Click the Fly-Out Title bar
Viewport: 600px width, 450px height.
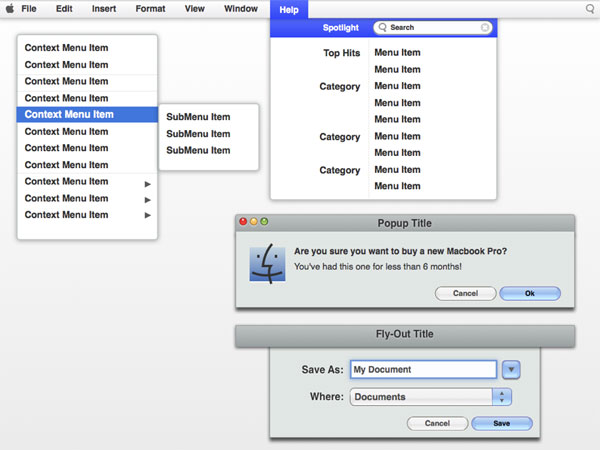coord(405,336)
